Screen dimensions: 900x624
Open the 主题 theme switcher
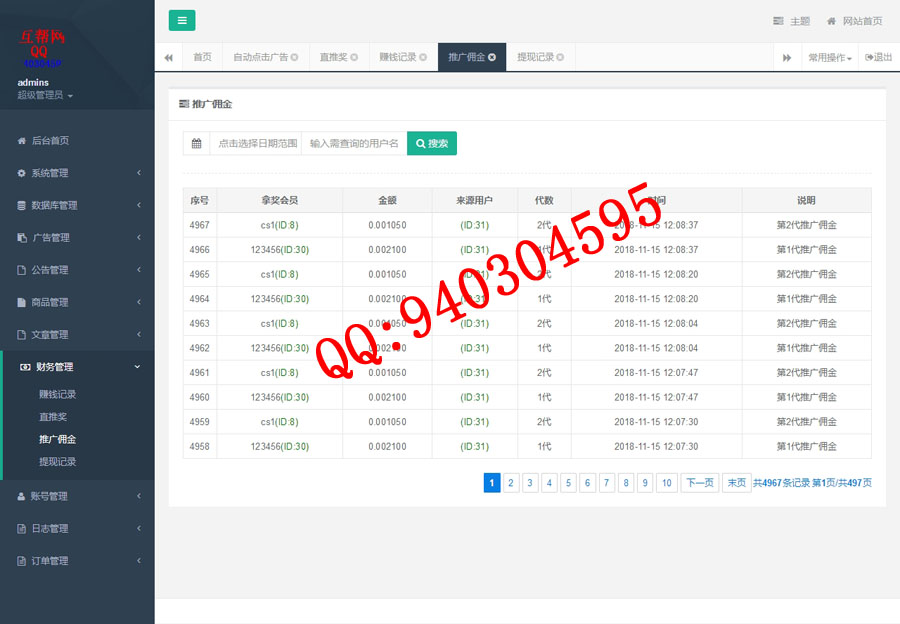(791, 21)
